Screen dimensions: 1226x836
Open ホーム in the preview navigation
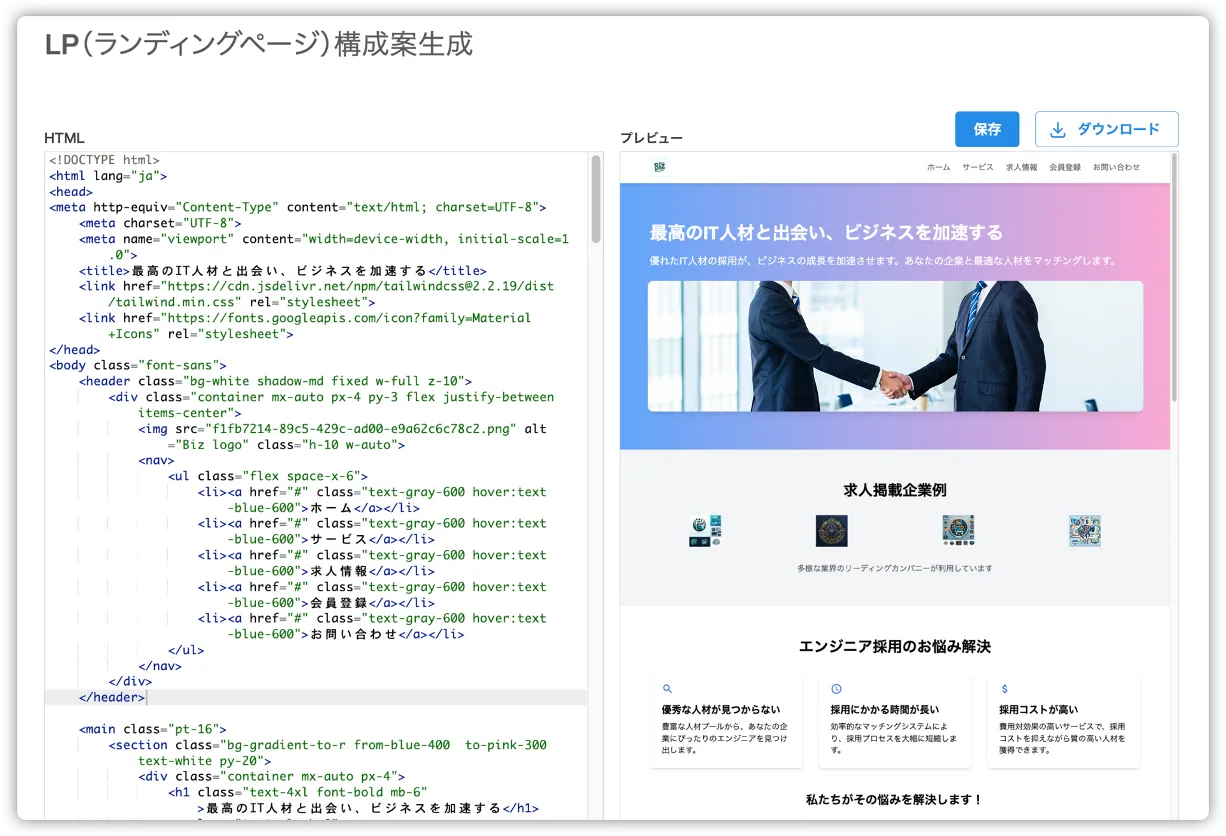(938, 167)
